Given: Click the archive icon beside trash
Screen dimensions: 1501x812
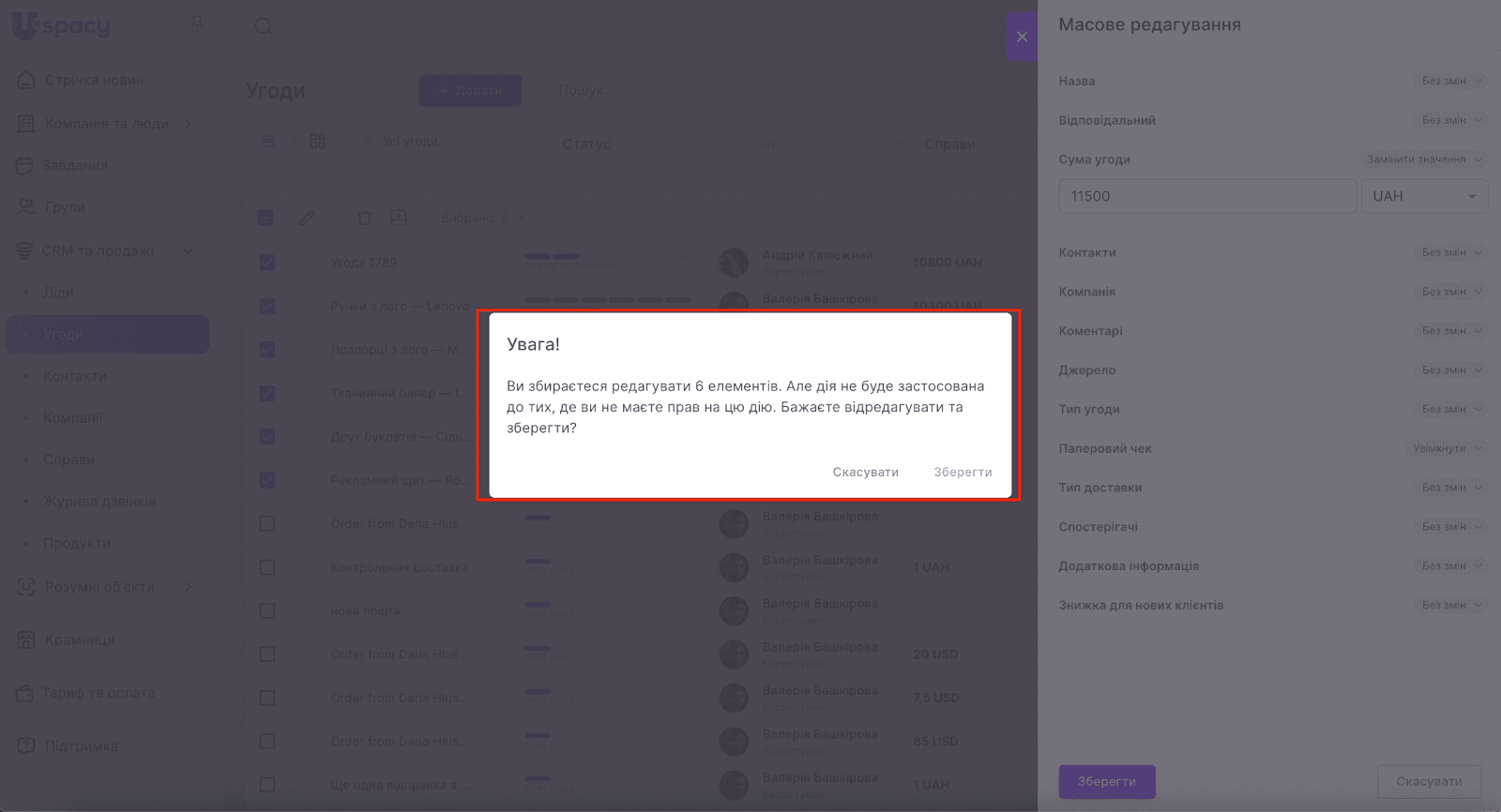Looking at the screenshot, I should coord(399,218).
